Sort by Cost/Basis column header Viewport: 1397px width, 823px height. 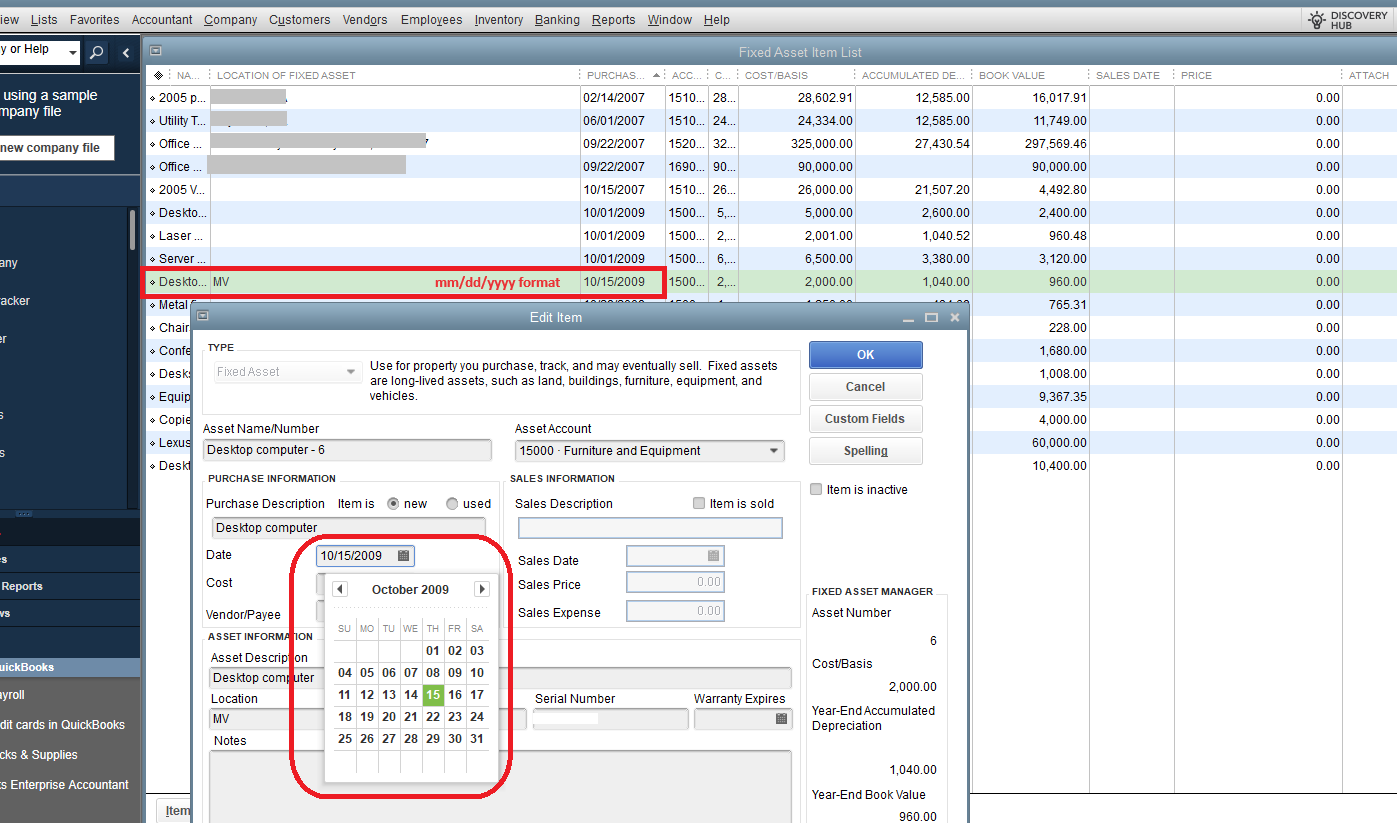click(797, 75)
